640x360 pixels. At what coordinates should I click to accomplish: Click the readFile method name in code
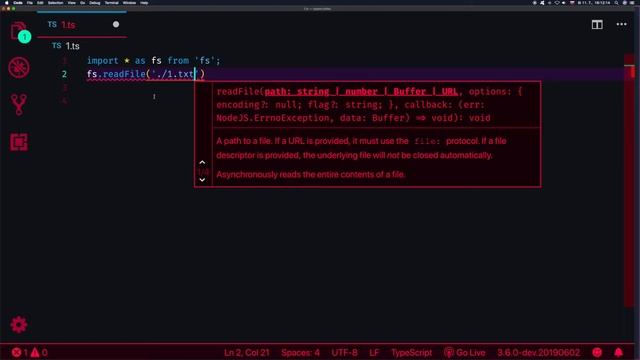click(124, 74)
